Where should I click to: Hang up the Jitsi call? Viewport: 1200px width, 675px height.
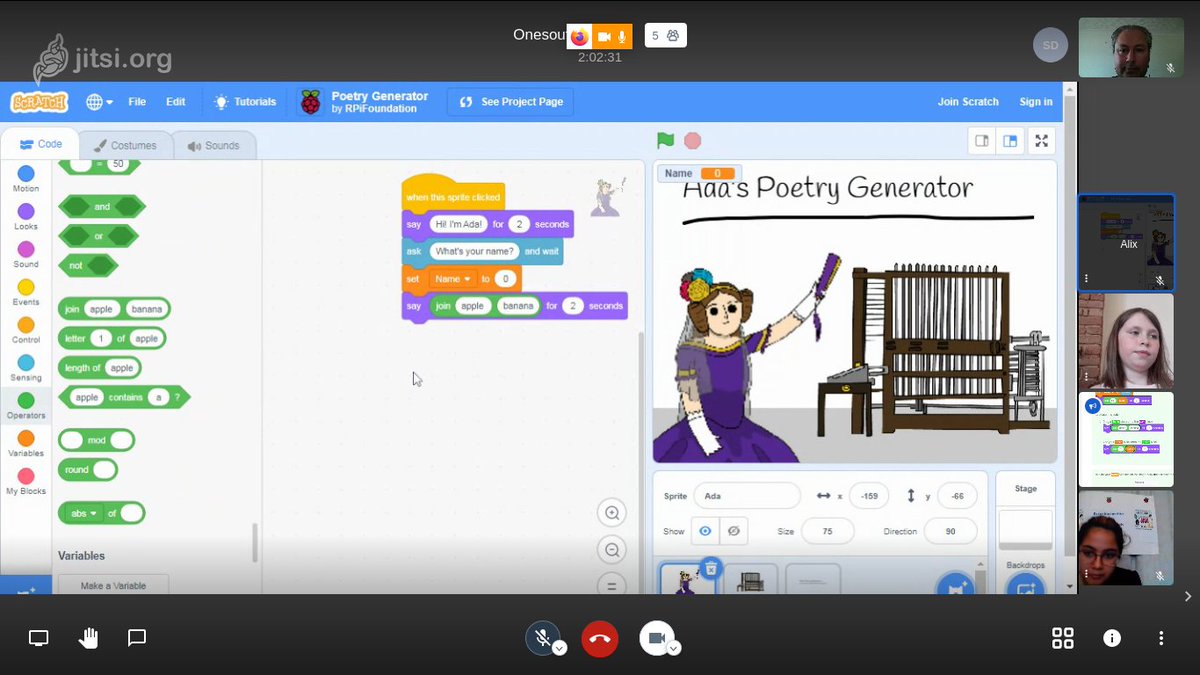pyautogui.click(x=600, y=638)
